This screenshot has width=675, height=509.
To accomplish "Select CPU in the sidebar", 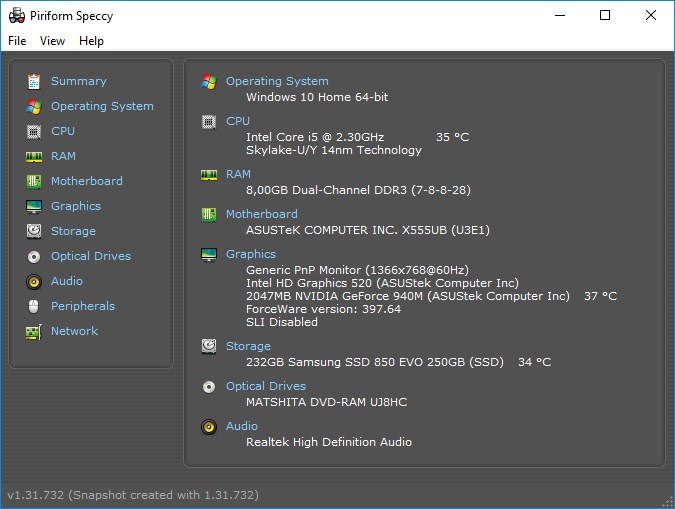I will (x=63, y=131).
